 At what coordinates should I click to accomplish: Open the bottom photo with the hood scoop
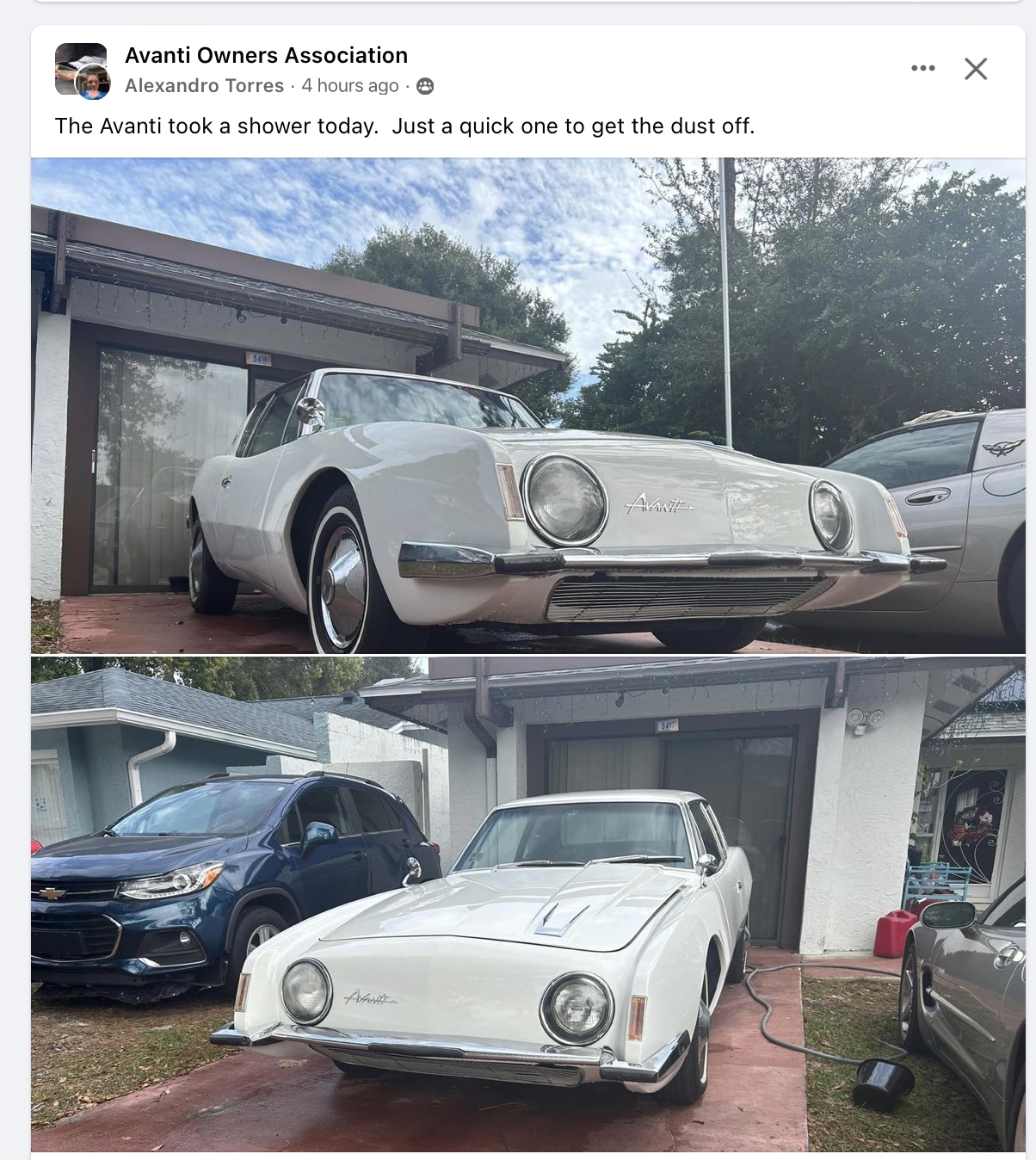pos(528,904)
